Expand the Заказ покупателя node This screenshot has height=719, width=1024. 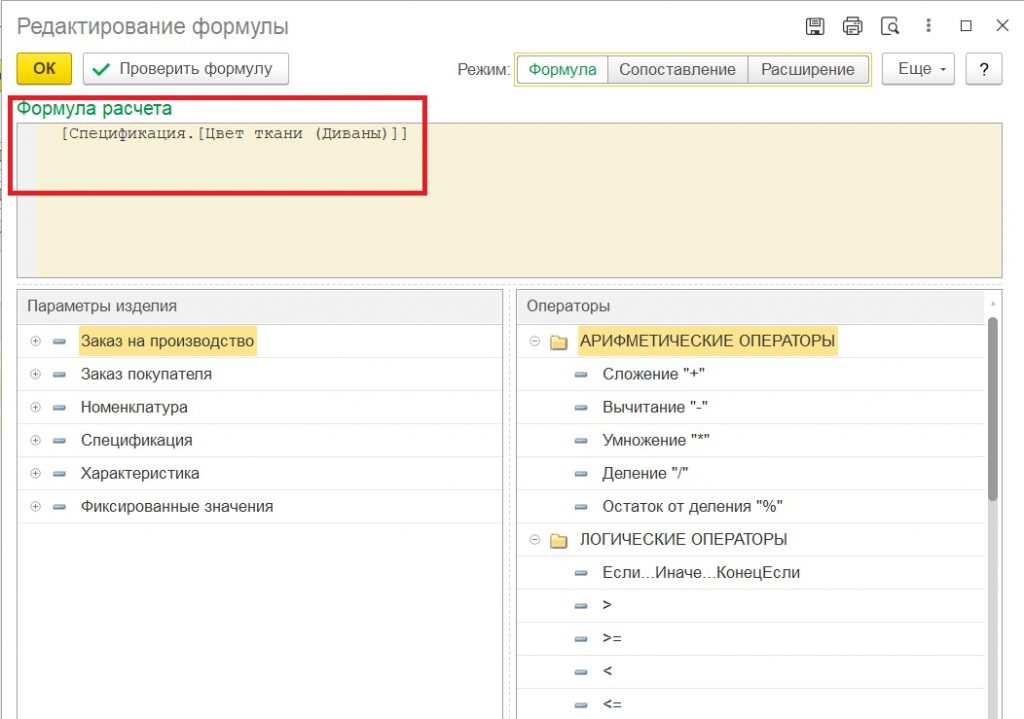[35, 374]
